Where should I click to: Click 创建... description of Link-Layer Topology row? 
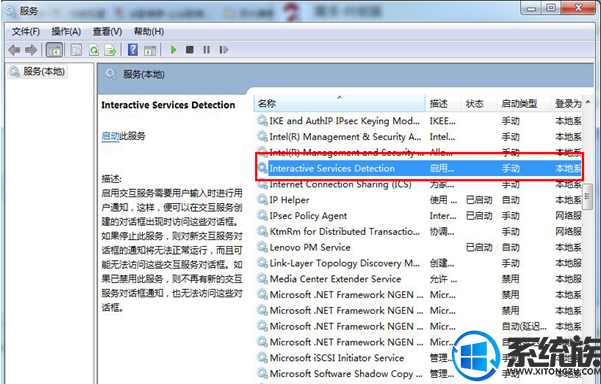(442, 263)
